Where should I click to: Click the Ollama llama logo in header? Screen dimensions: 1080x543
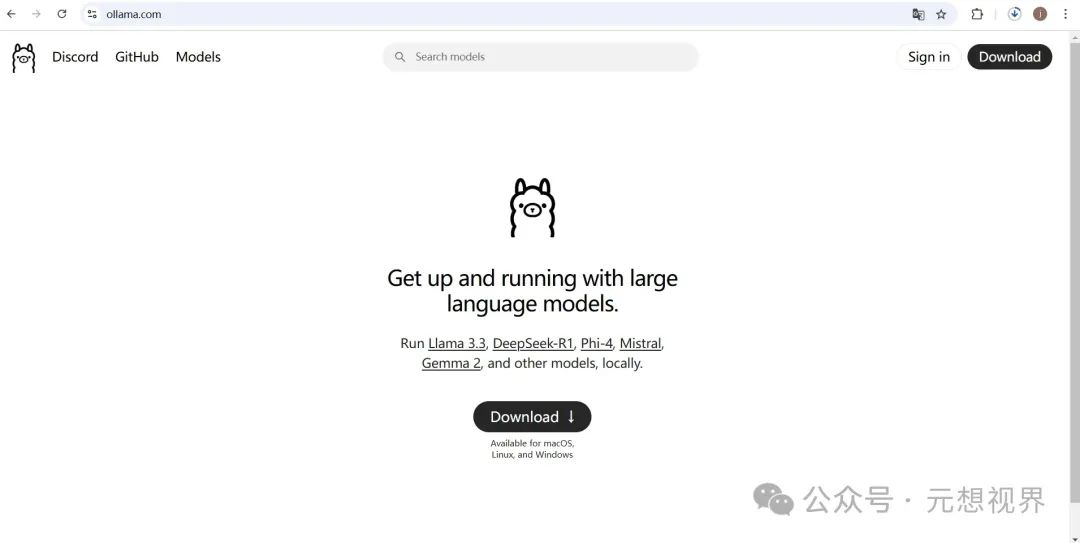(x=23, y=58)
